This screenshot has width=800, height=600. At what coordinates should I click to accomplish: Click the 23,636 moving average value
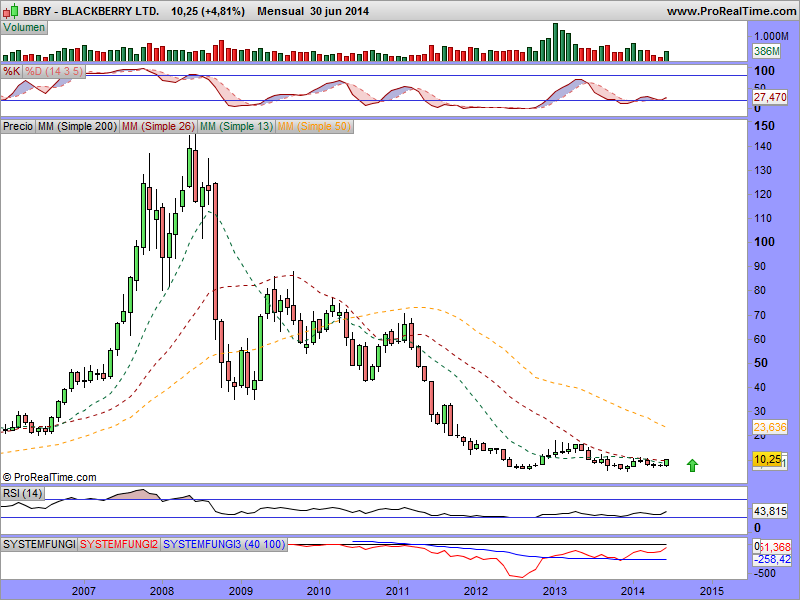[x=770, y=427]
